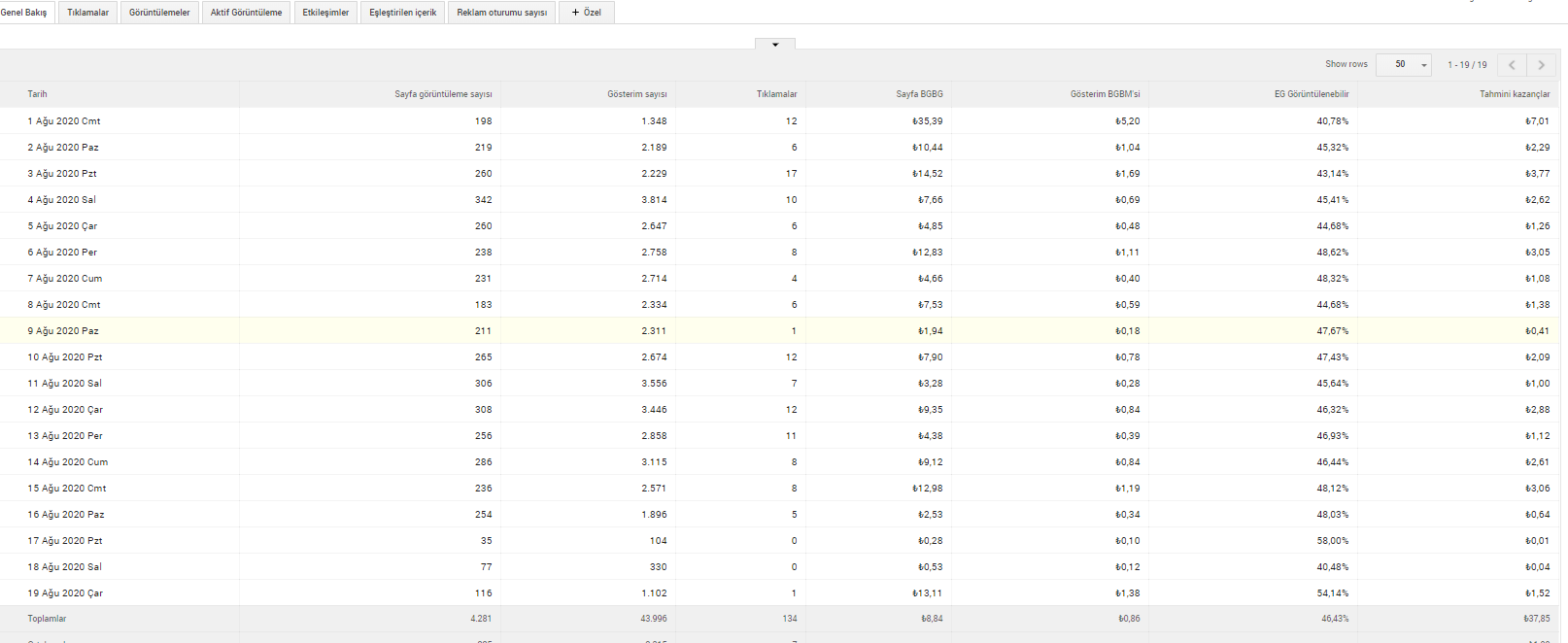
Task: Select the row 4 Ağu 2020 Sal
Action: click(x=780, y=200)
